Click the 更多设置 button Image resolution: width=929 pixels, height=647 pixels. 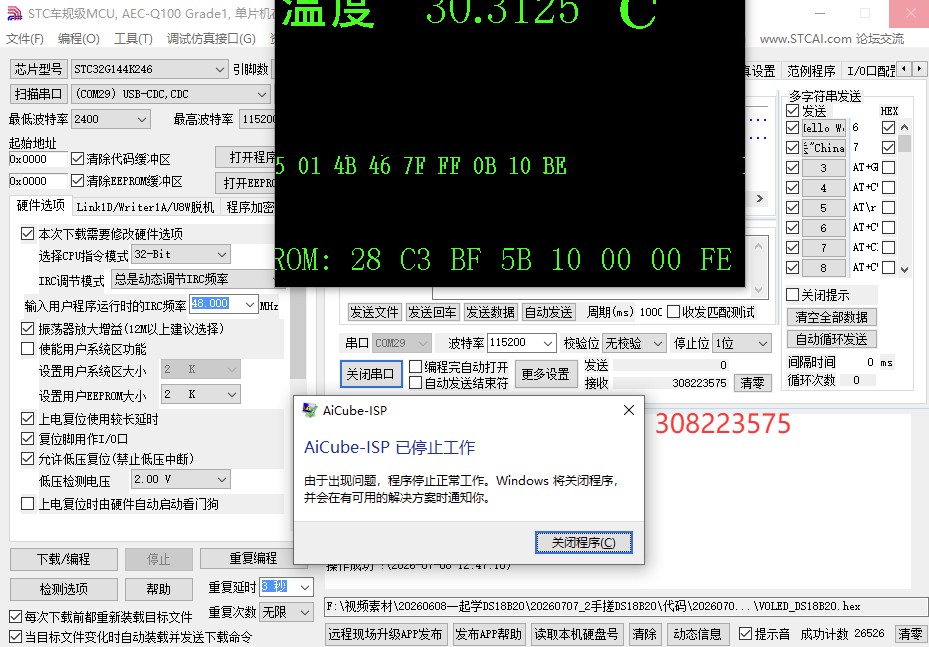coord(546,374)
